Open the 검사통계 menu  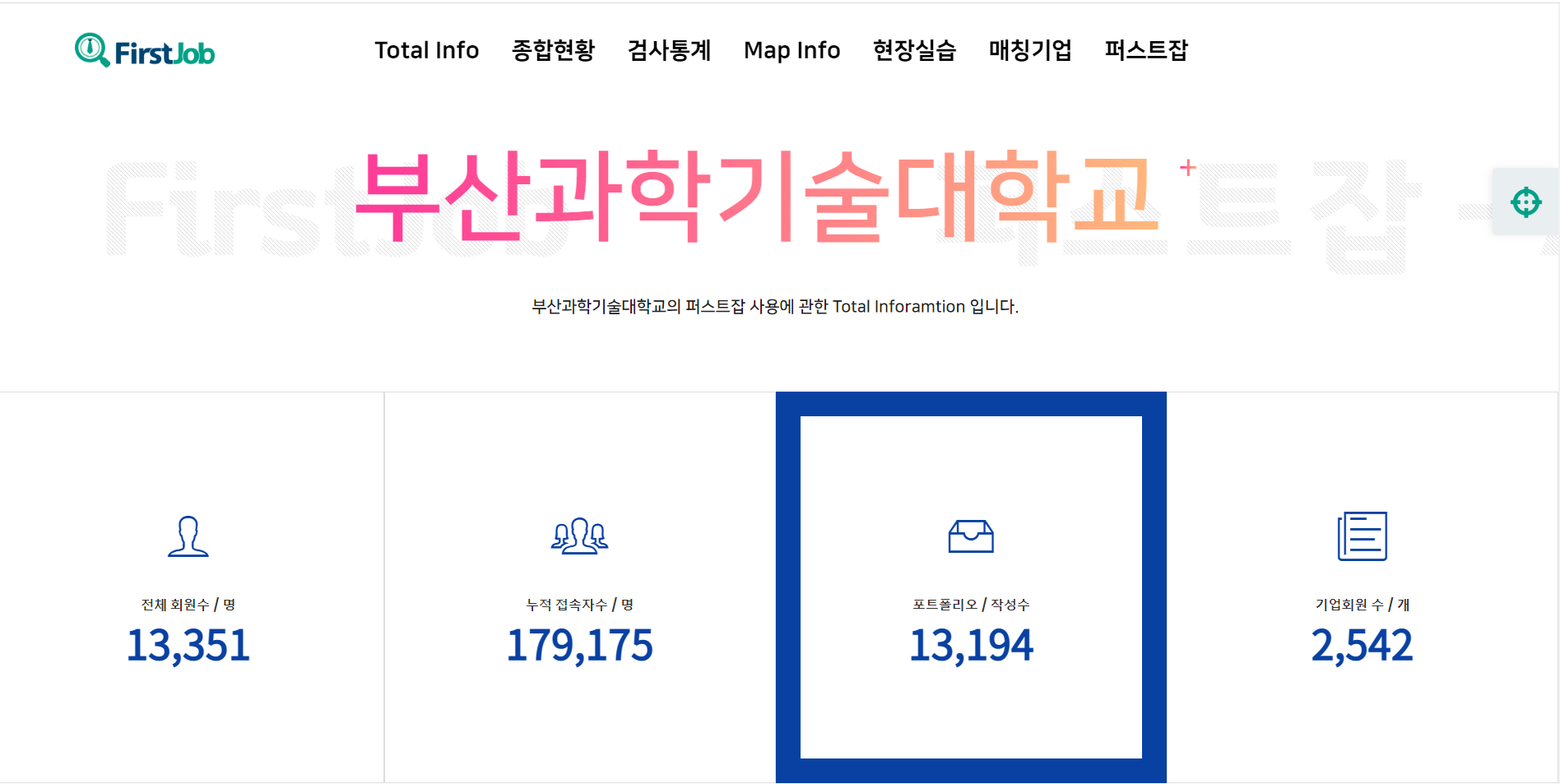(x=669, y=50)
